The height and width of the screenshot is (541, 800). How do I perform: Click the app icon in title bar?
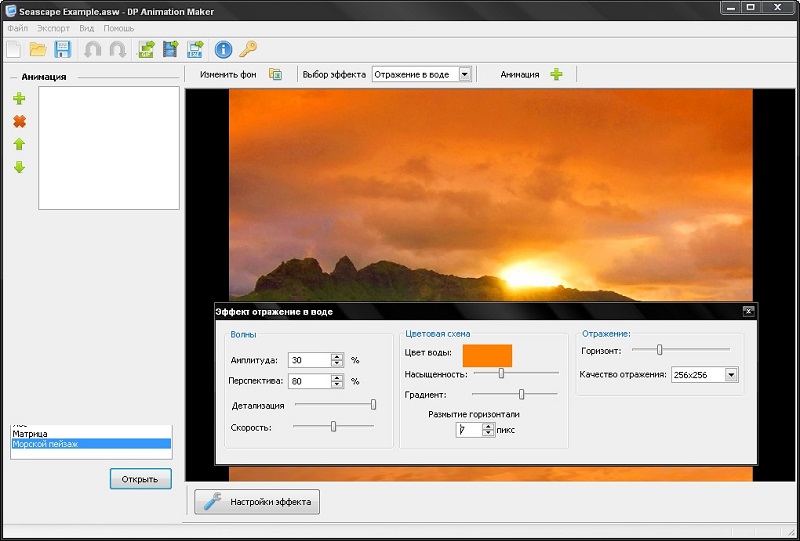[x=10, y=11]
